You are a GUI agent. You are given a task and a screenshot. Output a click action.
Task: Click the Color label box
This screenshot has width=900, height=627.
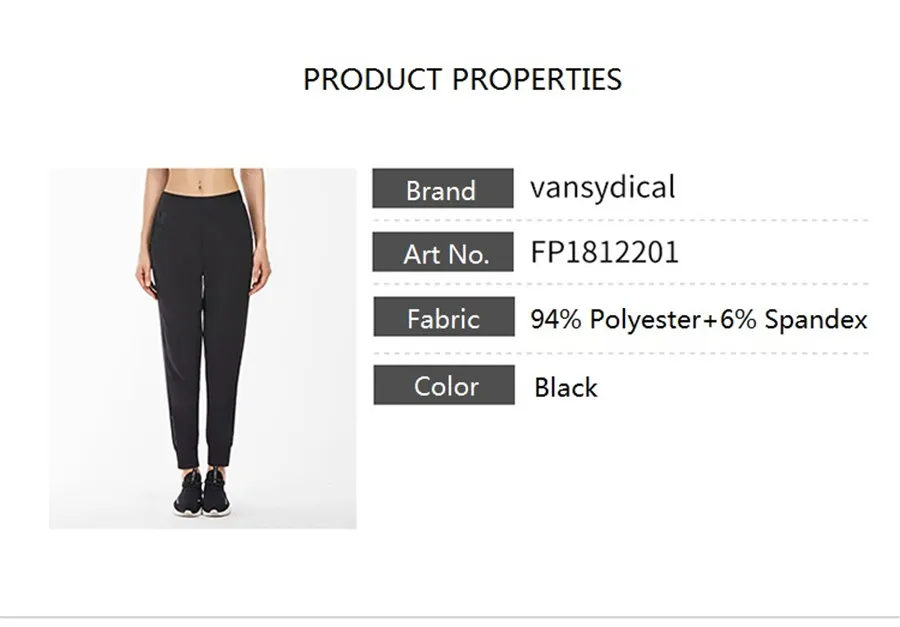(444, 385)
